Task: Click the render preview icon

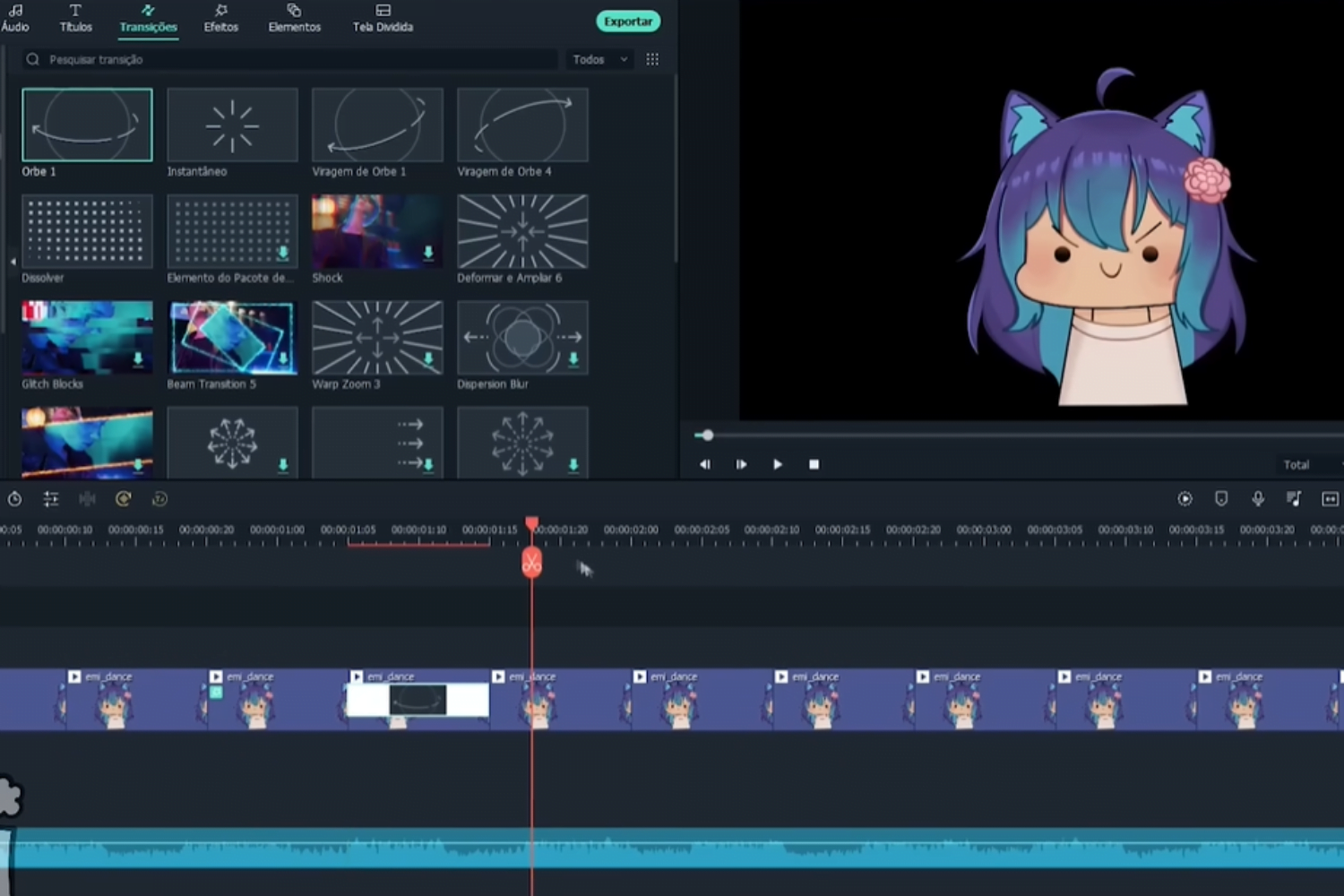Action: [1185, 499]
